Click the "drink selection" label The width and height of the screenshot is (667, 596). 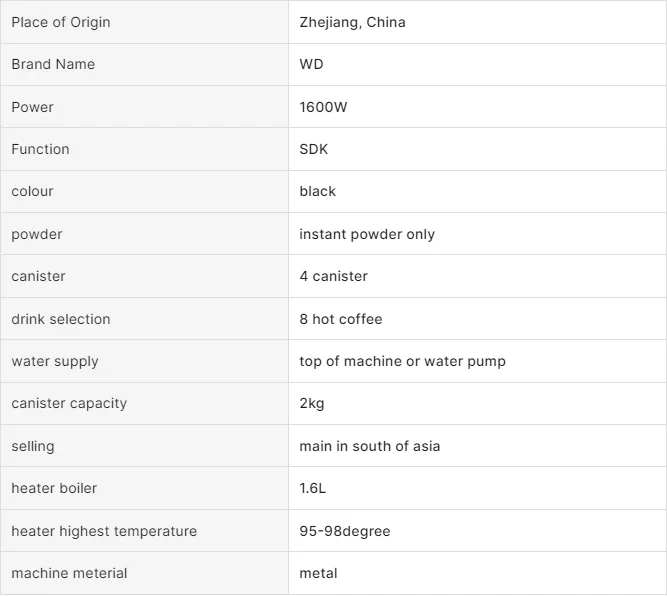pyautogui.click(x=60, y=319)
